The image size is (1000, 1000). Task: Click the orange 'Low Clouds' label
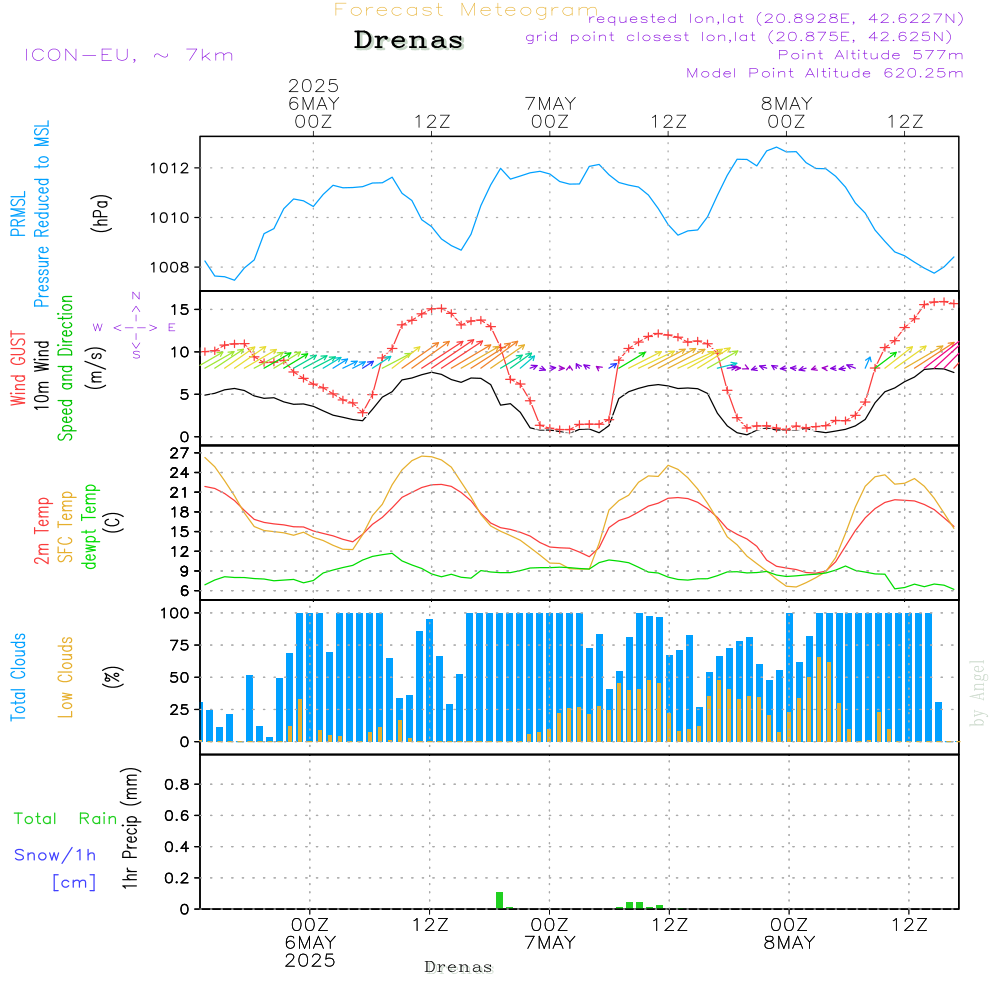[x=66, y=677]
